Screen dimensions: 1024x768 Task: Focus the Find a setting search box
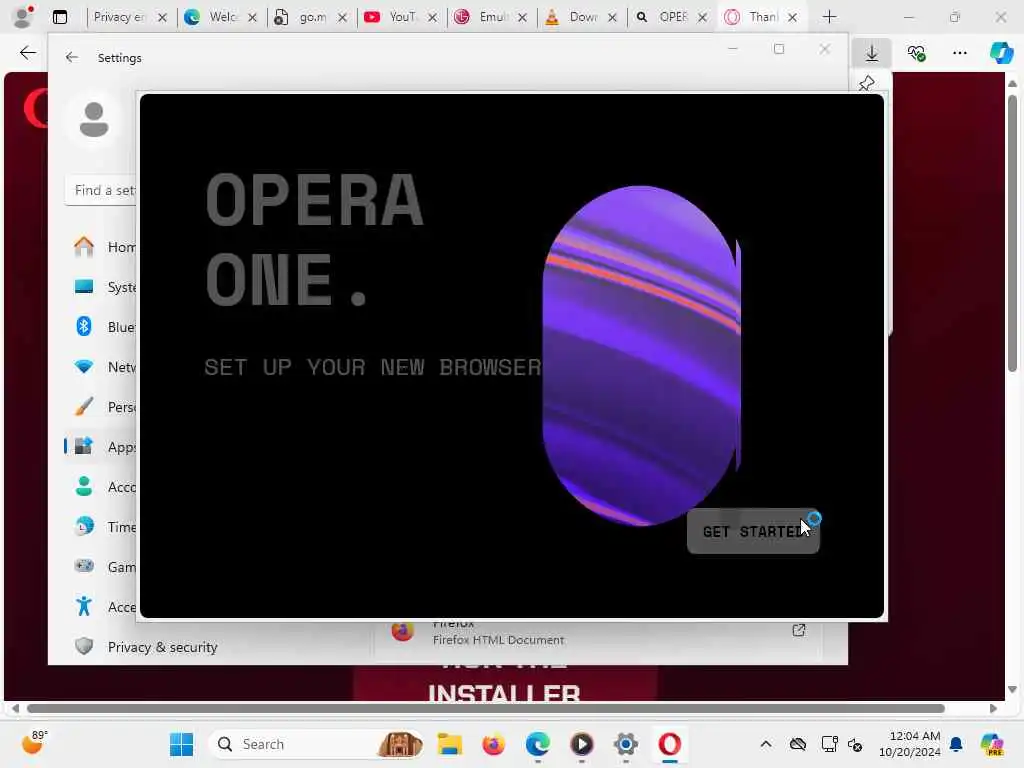101,190
